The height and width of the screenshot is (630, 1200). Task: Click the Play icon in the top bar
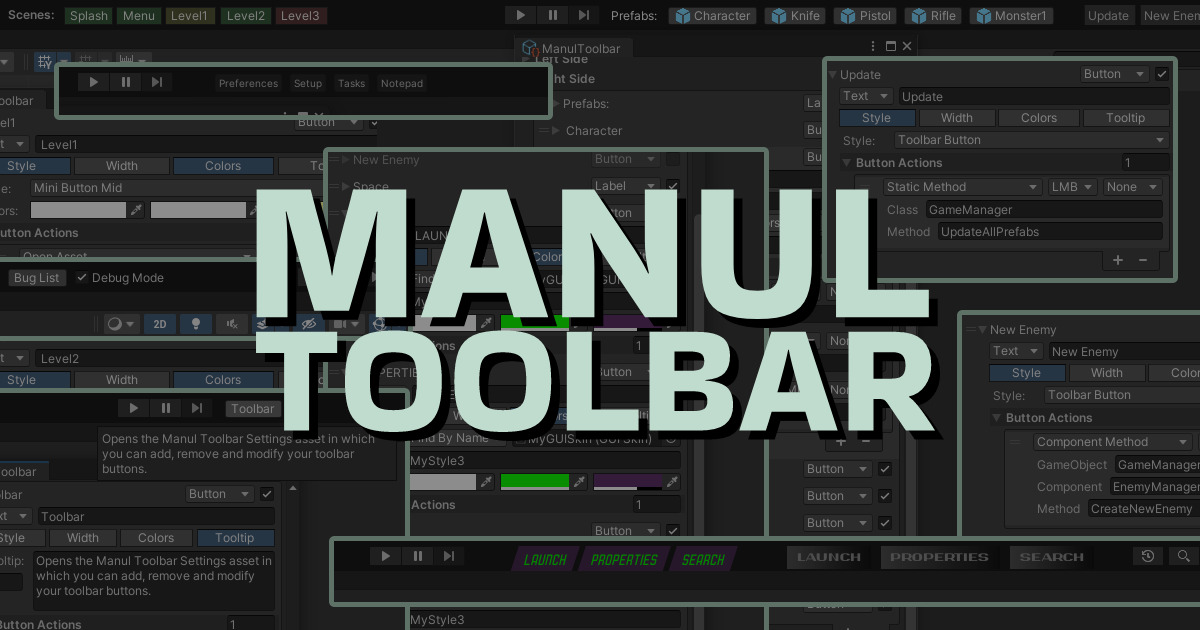coord(521,15)
